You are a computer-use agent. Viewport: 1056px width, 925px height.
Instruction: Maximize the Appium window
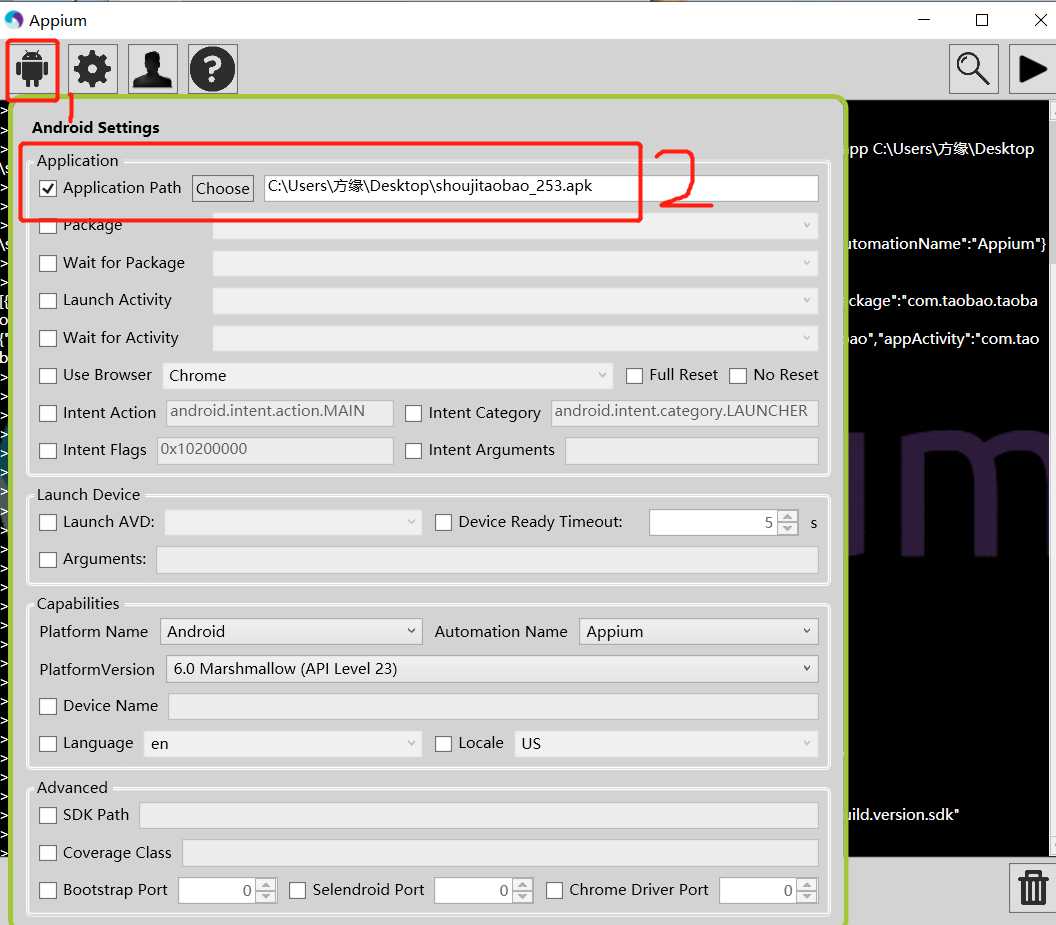click(x=982, y=20)
